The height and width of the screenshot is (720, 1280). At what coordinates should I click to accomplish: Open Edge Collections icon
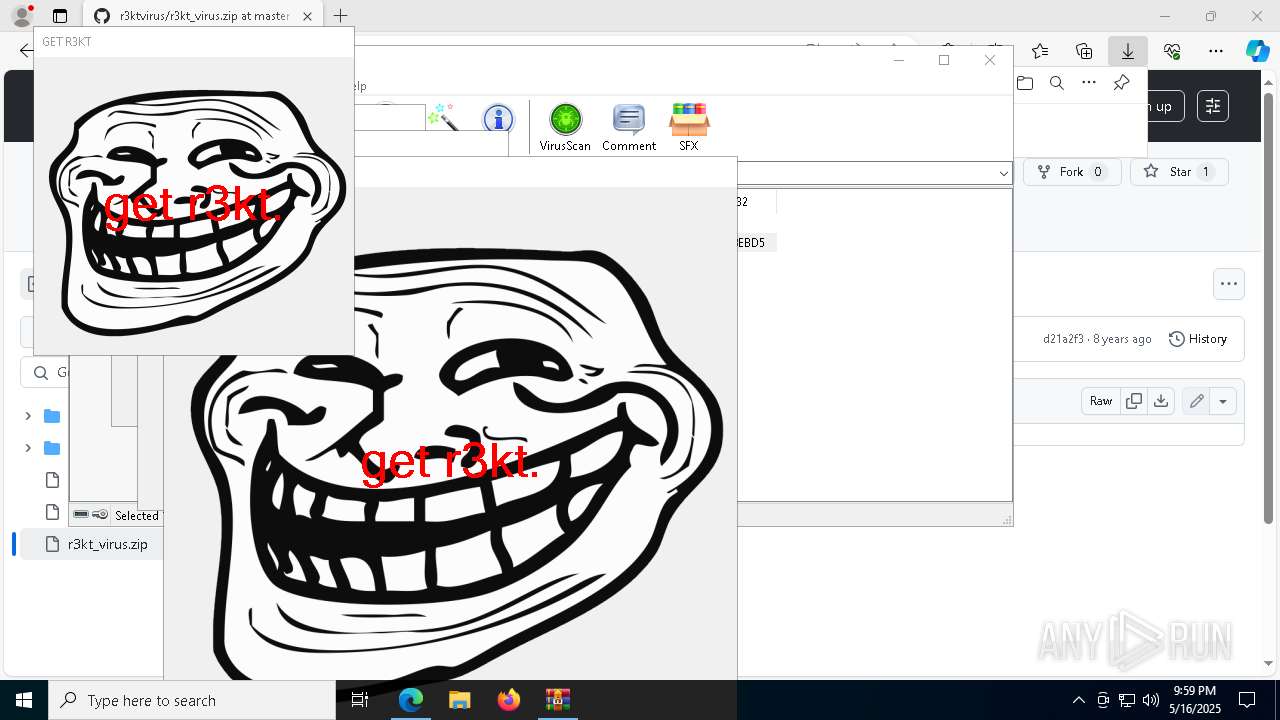(x=1084, y=51)
